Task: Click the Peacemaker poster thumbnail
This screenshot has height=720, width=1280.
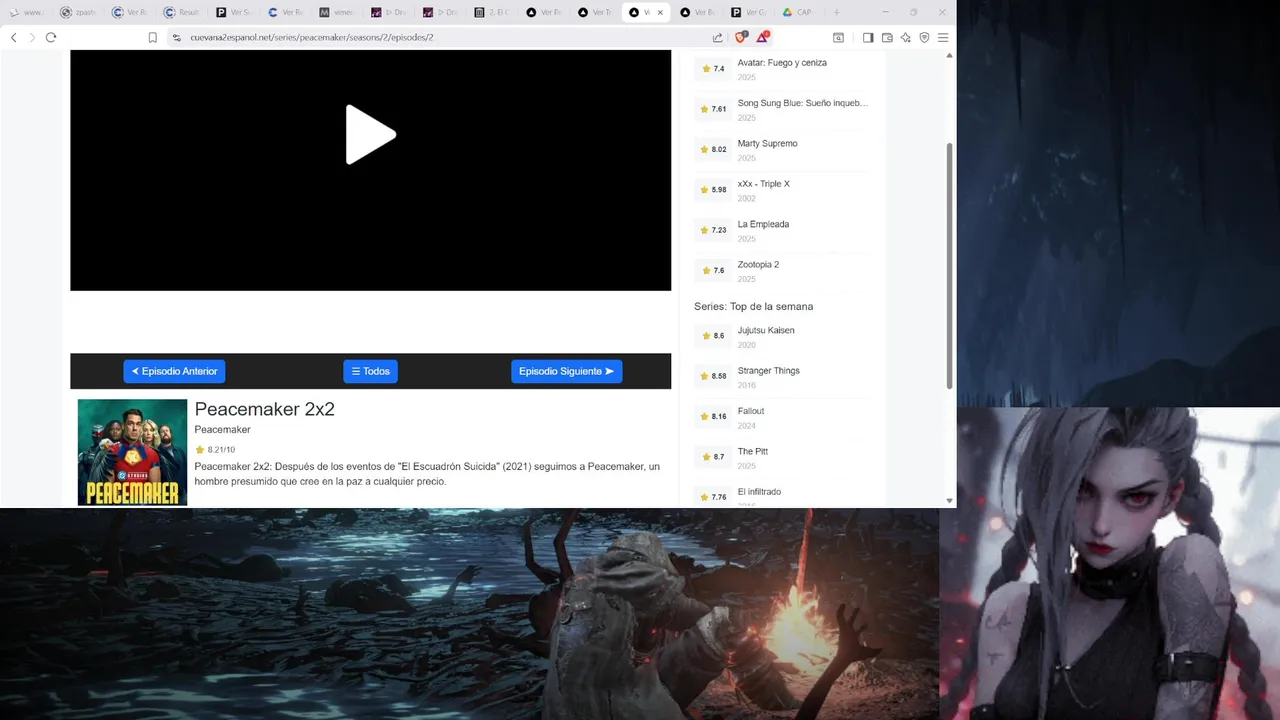Action: (x=132, y=452)
